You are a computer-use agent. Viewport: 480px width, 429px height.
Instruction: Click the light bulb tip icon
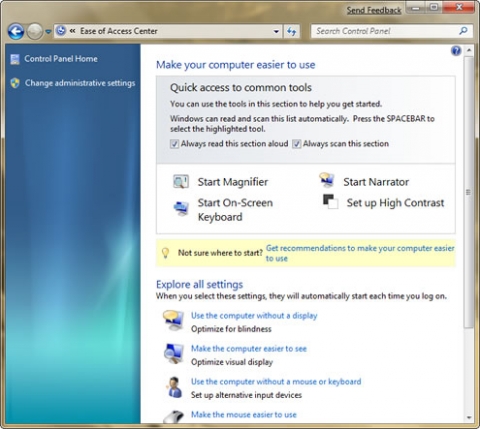(x=165, y=253)
